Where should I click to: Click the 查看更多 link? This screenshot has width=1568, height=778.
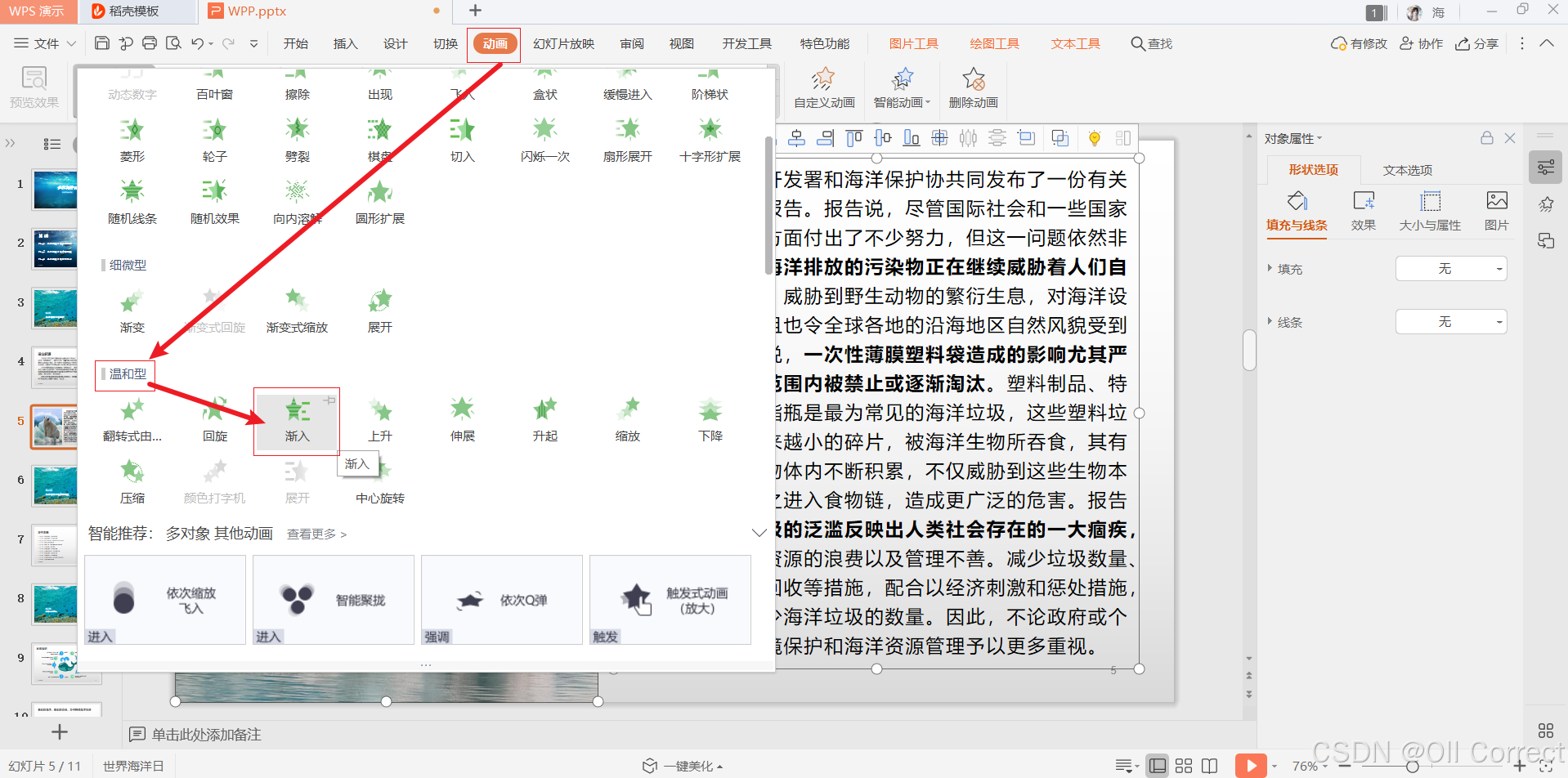(316, 534)
